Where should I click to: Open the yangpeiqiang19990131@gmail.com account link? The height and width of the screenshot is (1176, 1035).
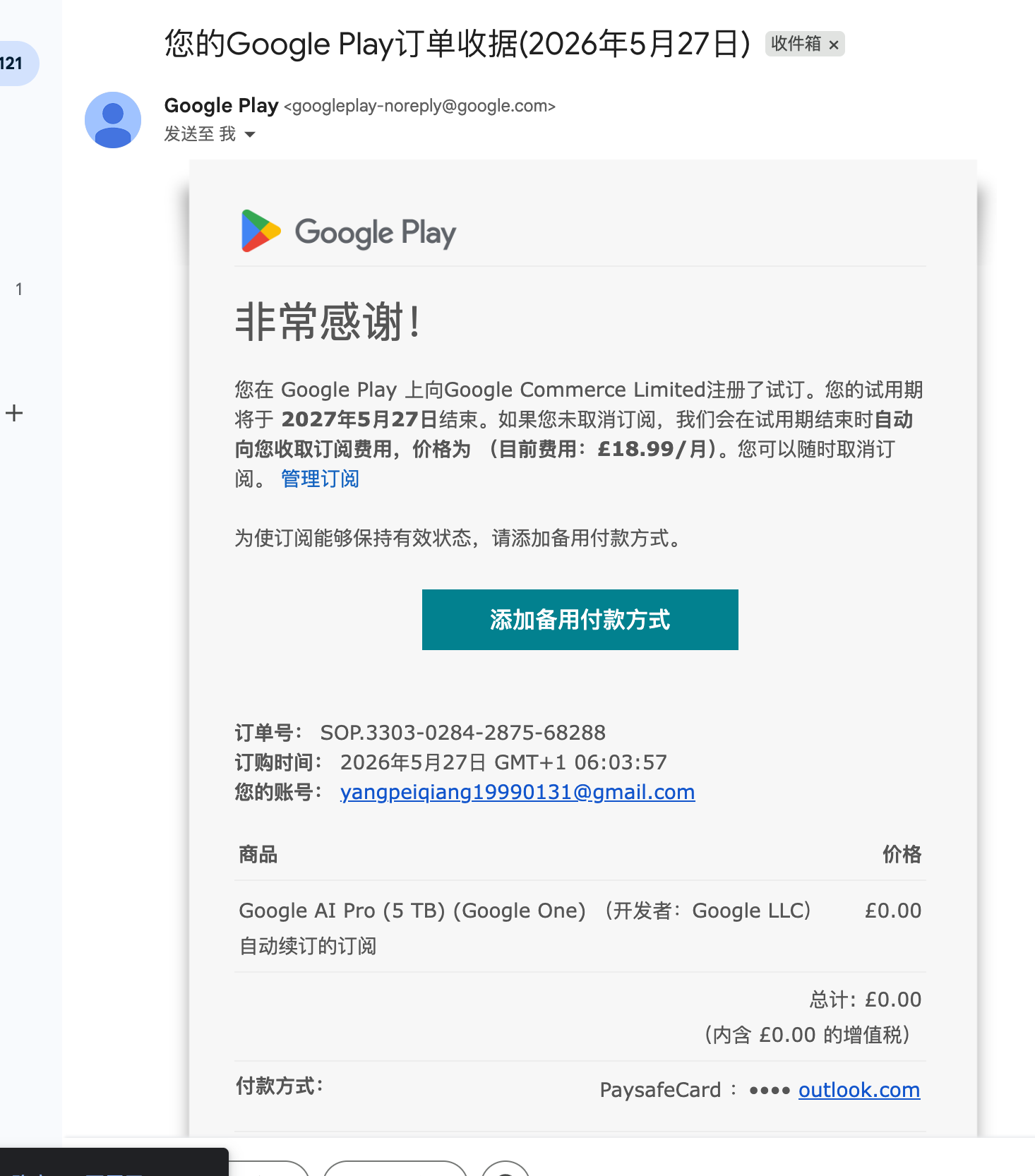click(x=517, y=792)
